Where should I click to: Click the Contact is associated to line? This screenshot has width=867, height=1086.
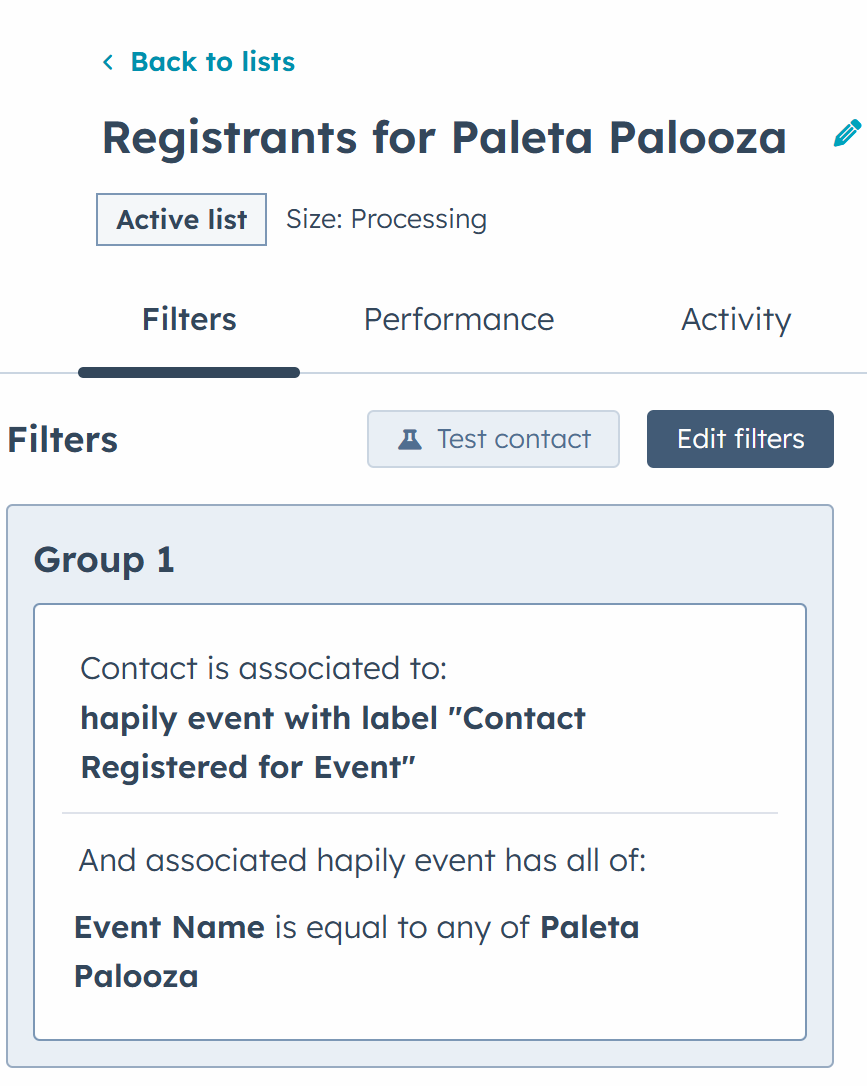click(x=264, y=669)
